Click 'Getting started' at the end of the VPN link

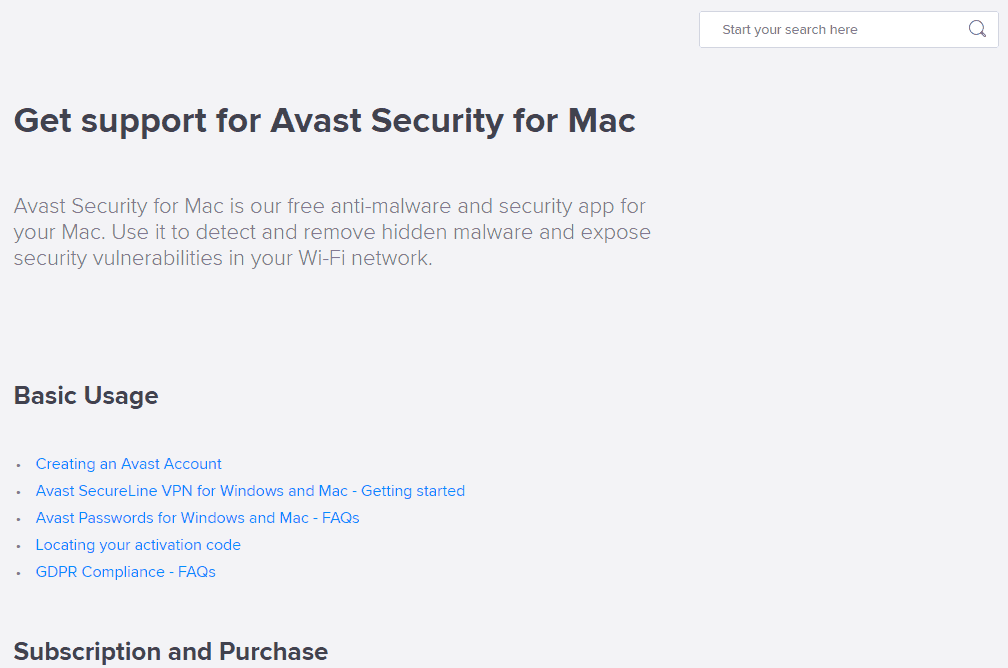pyautogui.click(x=413, y=491)
